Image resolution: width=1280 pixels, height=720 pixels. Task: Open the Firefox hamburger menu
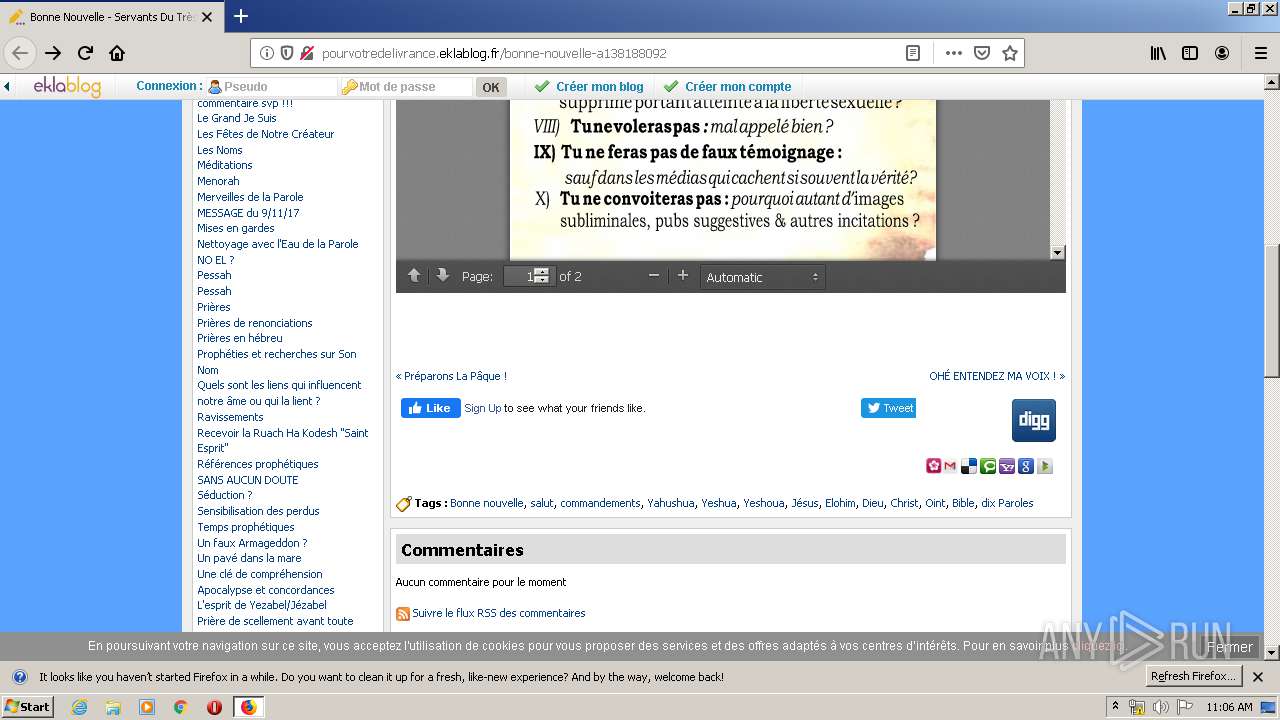click(1261, 53)
